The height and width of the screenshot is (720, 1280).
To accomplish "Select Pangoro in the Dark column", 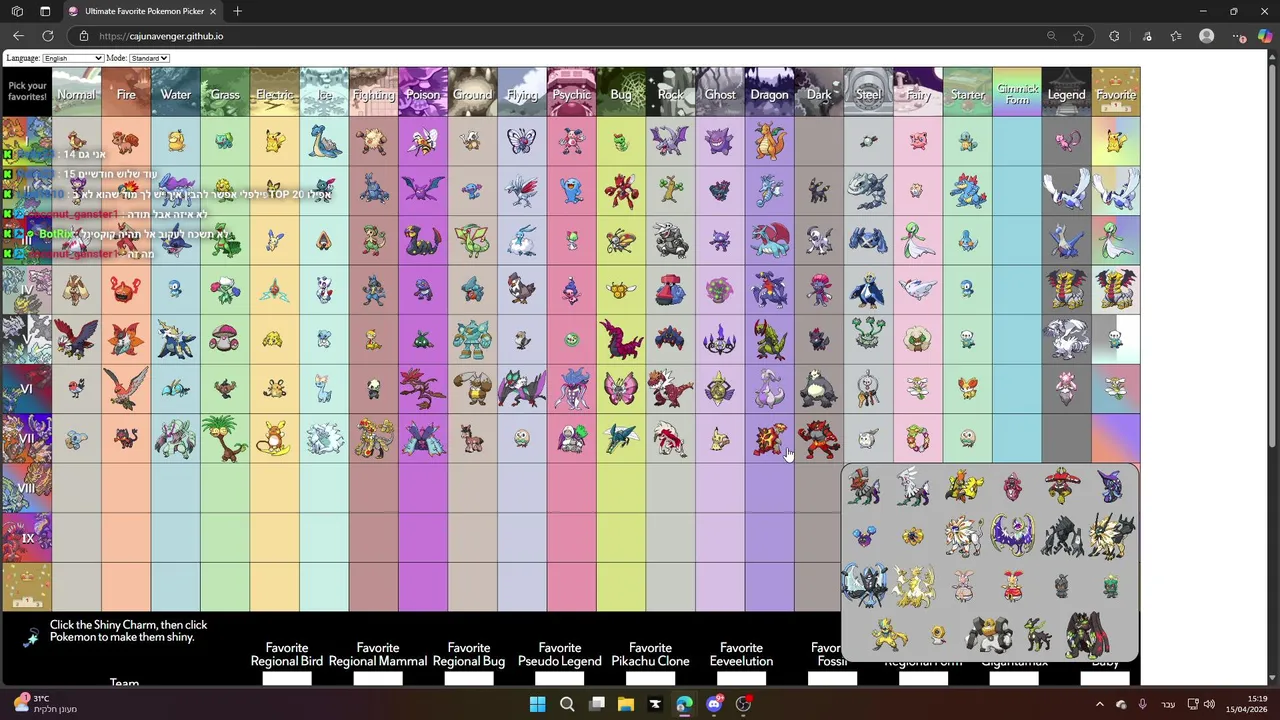I will click(819, 389).
